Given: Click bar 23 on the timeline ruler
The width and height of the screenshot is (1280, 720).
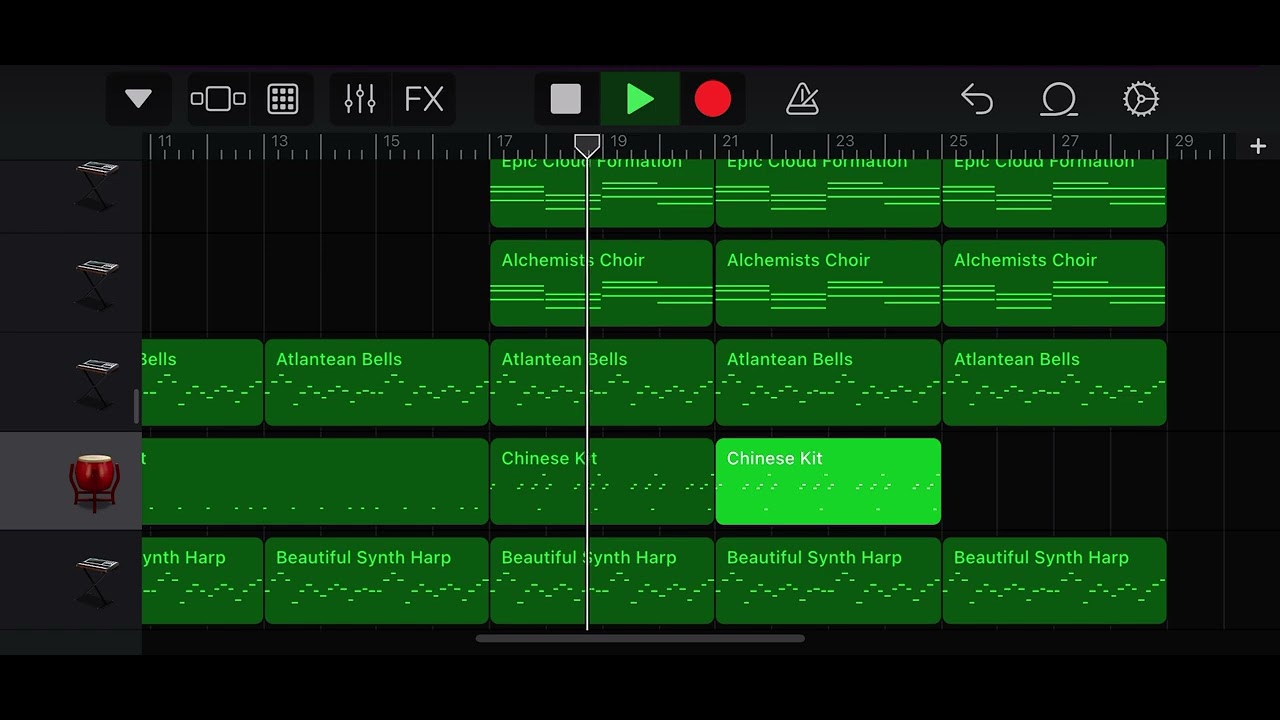Looking at the screenshot, I should point(845,141).
